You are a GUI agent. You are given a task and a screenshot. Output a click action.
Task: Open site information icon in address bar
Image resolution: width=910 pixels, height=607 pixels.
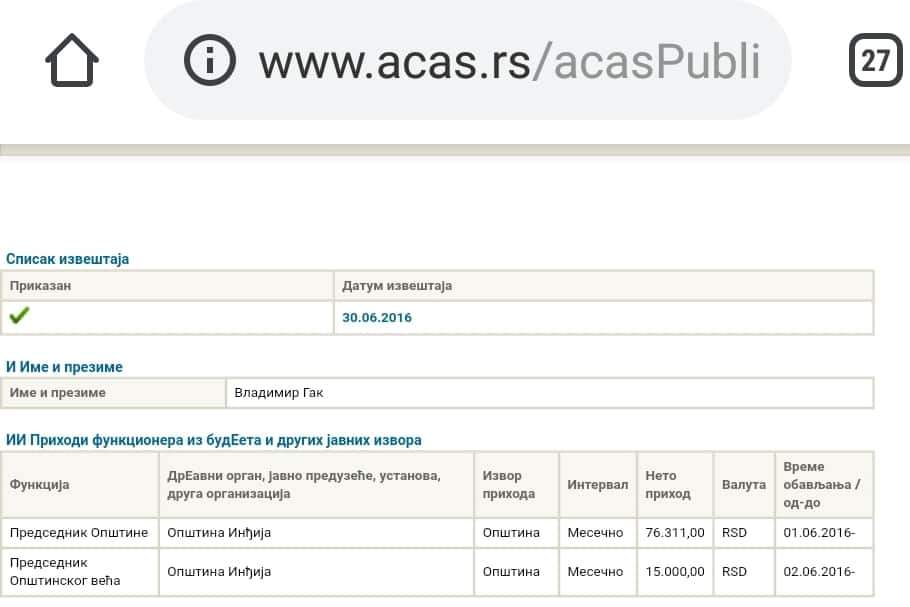tap(210, 60)
